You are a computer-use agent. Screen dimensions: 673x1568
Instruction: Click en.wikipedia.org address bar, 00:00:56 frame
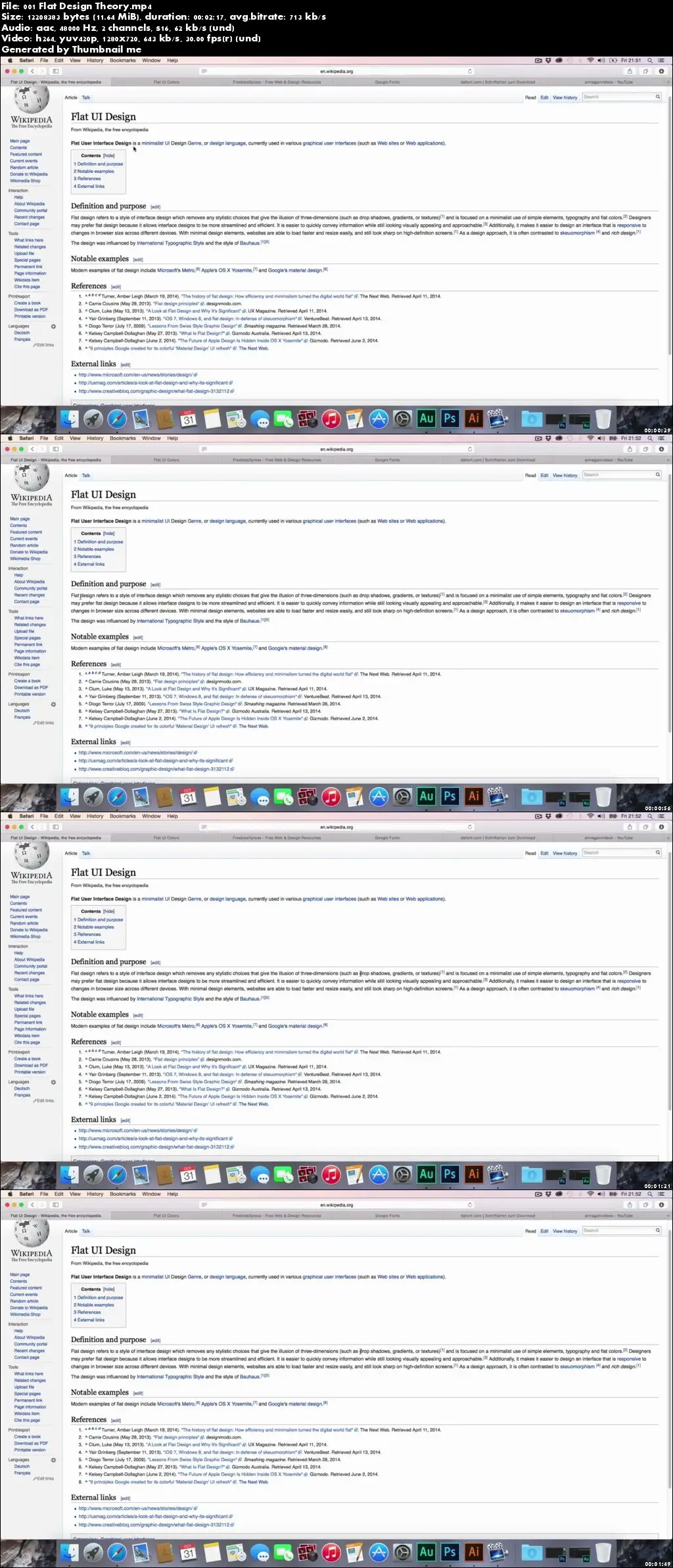tap(336, 449)
